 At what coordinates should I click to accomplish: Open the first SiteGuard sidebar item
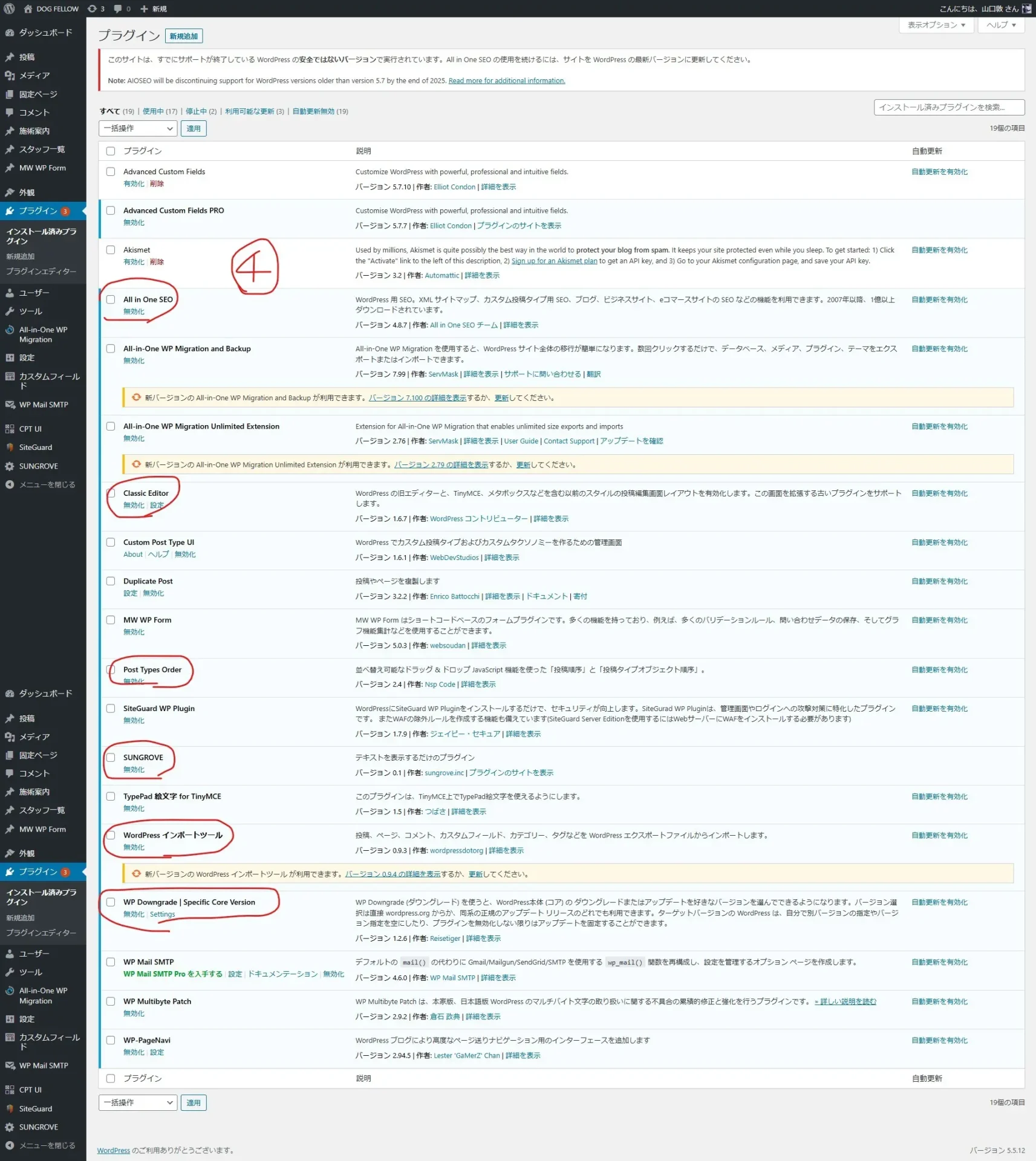pyautogui.click(x=35, y=447)
